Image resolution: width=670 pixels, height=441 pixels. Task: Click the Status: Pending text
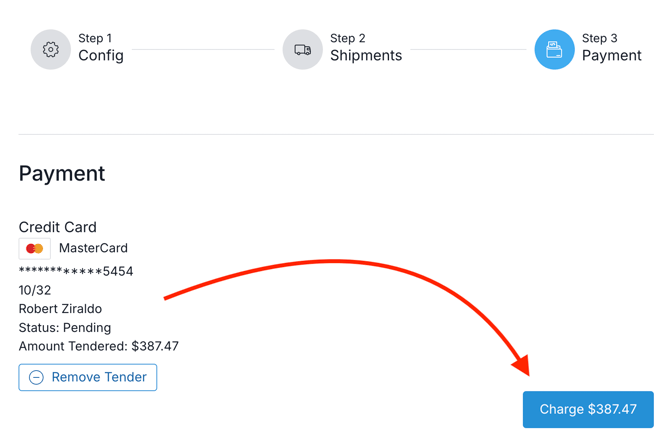(x=65, y=328)
